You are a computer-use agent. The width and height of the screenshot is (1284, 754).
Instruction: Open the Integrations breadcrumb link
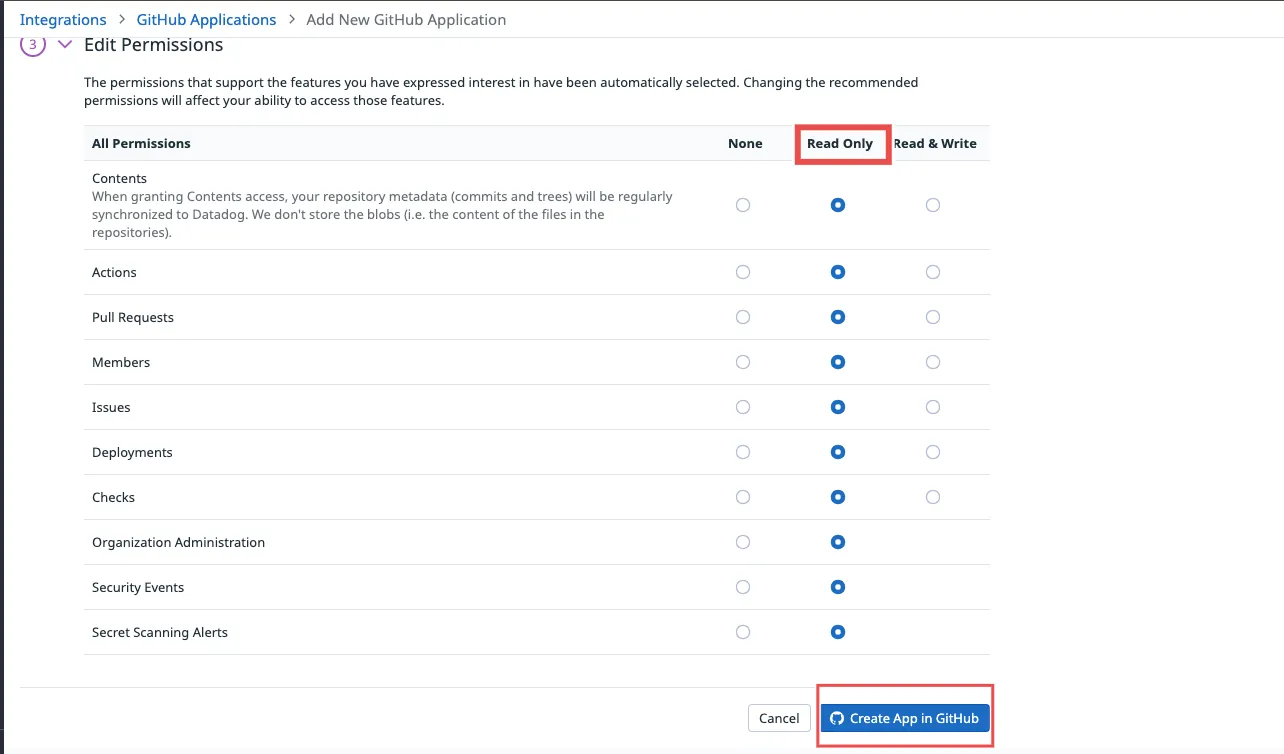point(63,19)
